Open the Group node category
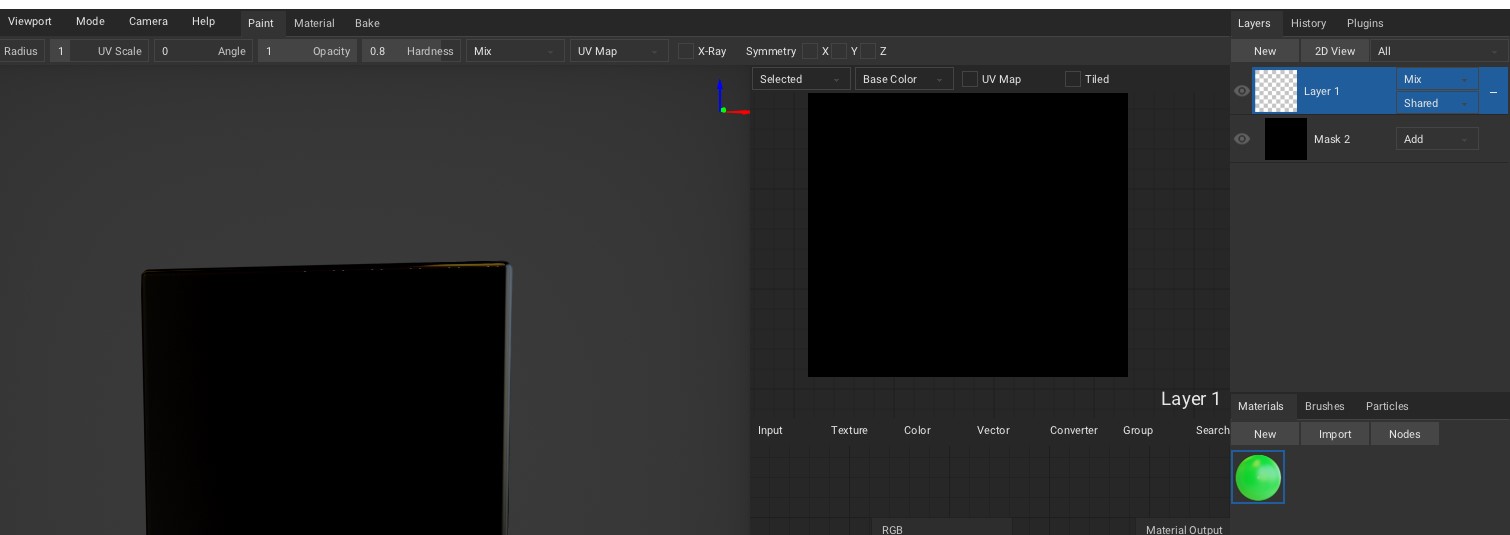 click(1138, 430)
